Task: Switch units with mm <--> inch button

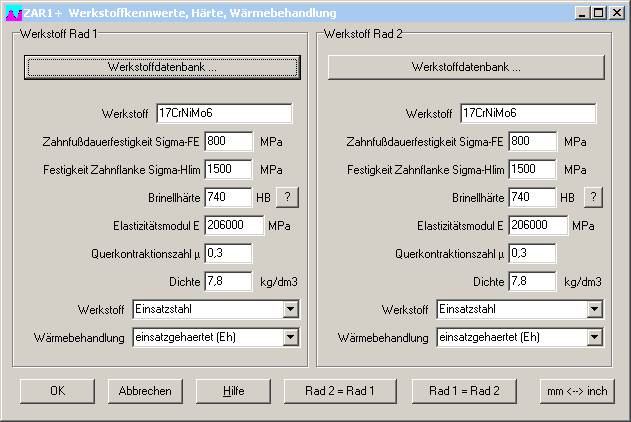Action: click(576, 391)
